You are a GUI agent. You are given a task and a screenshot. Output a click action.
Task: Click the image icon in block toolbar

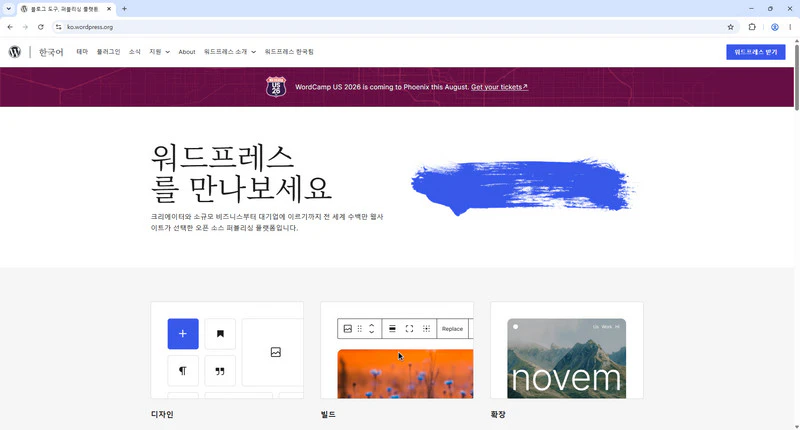pyautogui.click(x=347, y=328)
